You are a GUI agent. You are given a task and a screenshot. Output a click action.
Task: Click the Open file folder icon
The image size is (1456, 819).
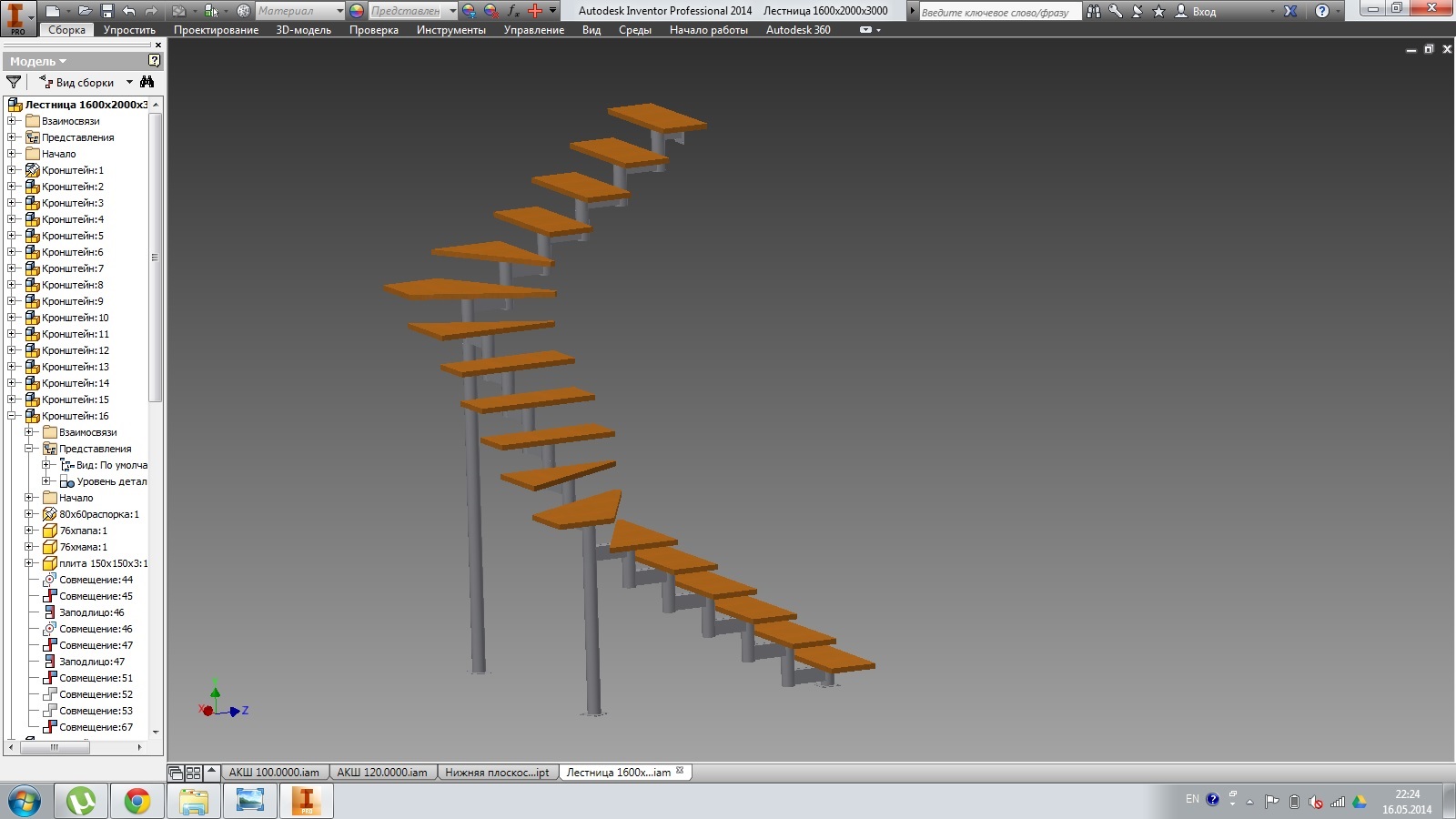tap(85, 11)
